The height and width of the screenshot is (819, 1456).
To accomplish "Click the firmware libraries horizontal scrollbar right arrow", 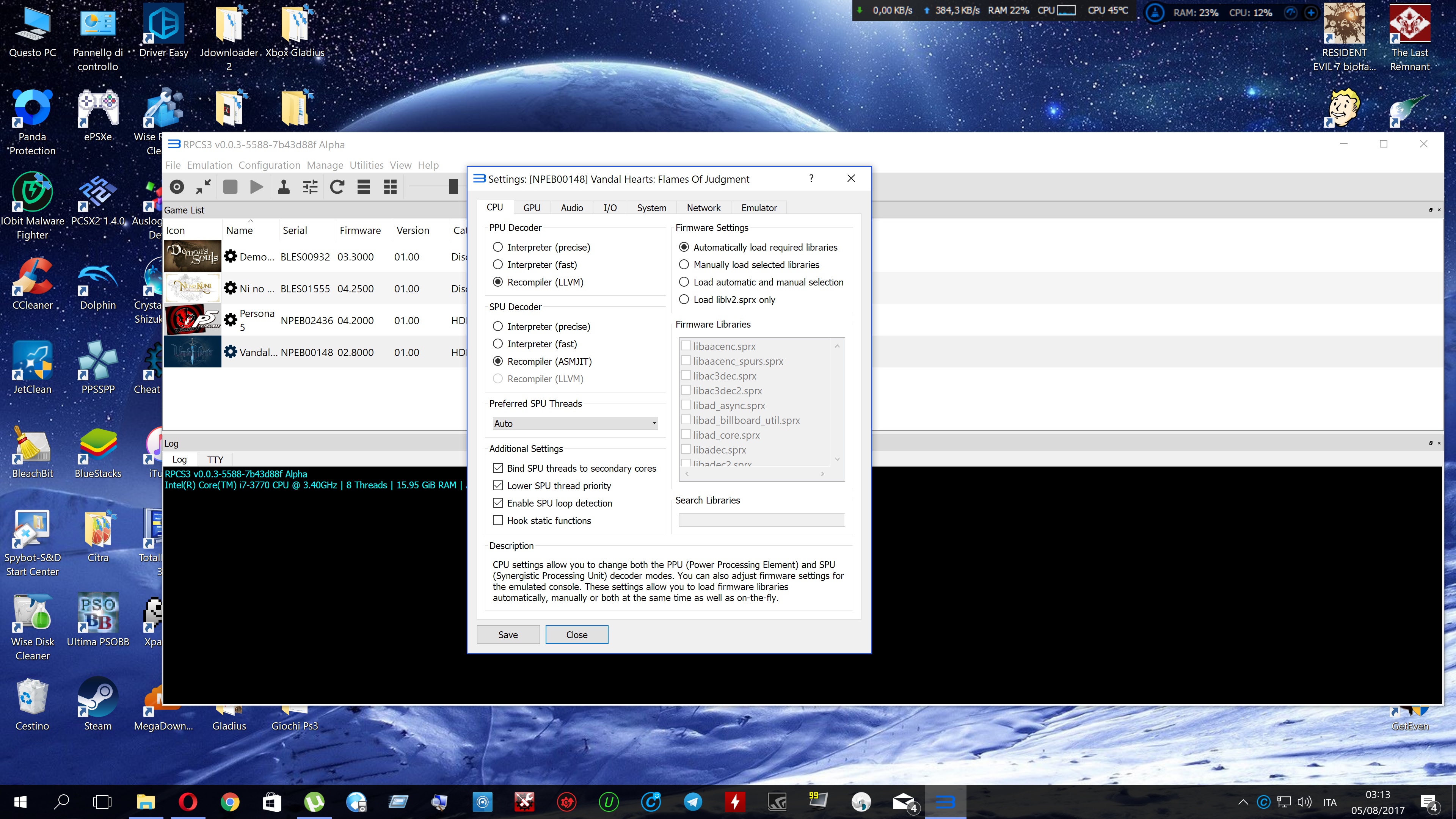I will click(822, 474).
